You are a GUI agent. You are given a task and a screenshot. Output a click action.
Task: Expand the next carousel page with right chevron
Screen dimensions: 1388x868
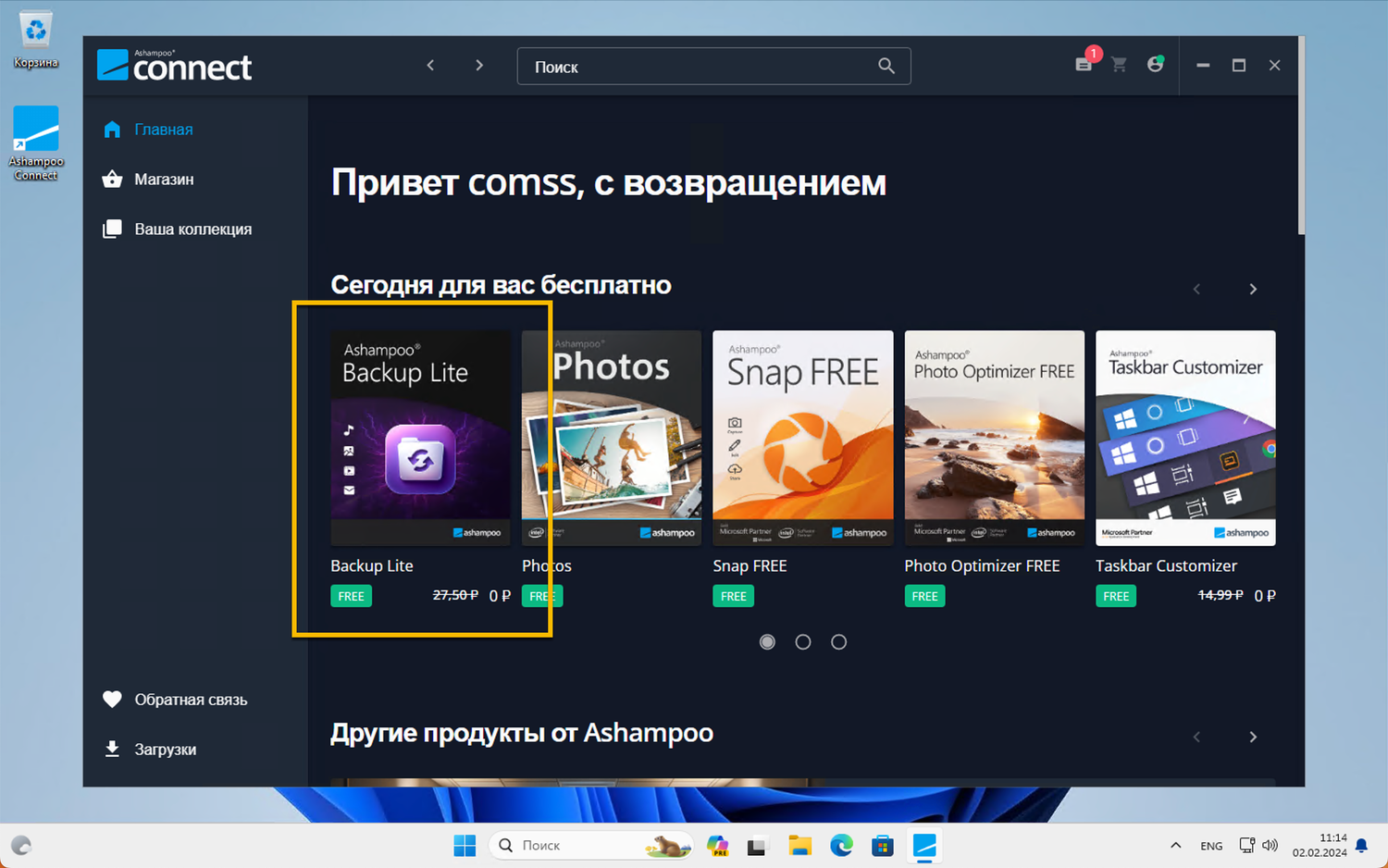click(1253, 289)
